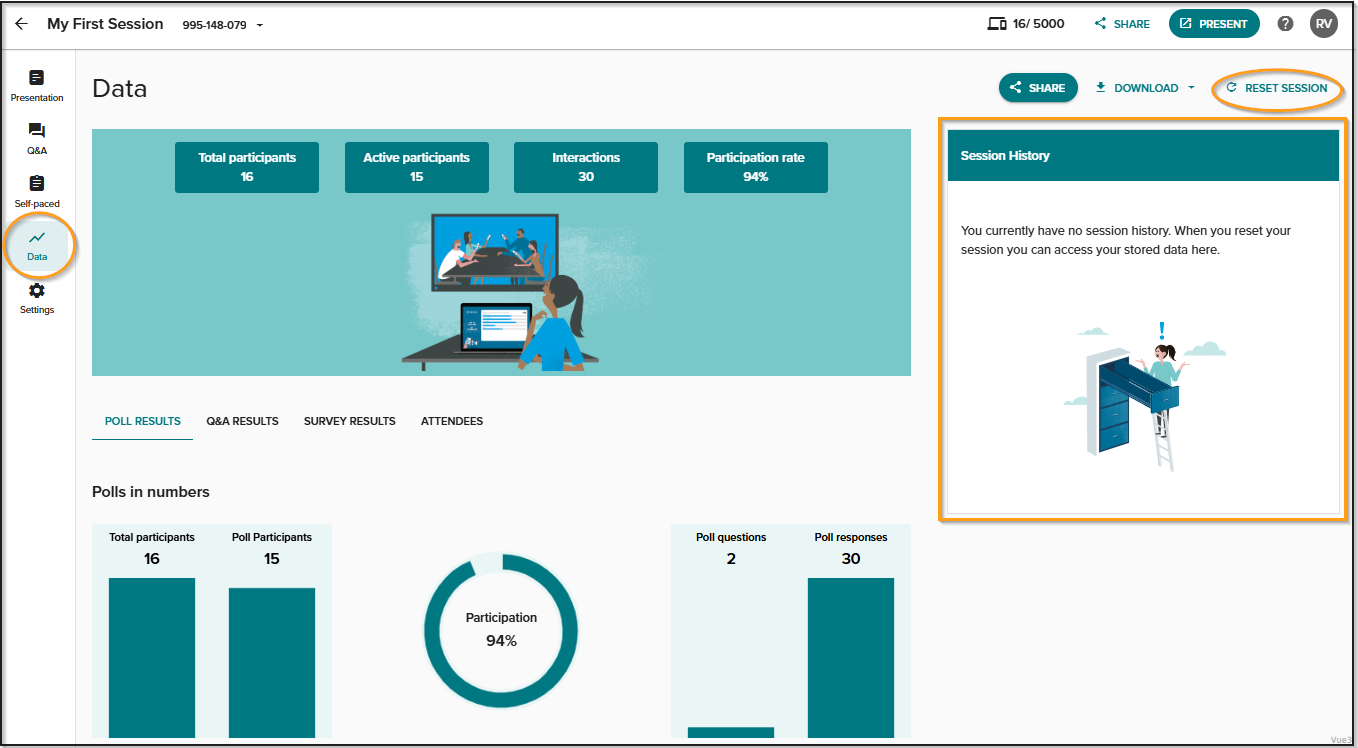Open the Q&A sidebar section
The height and width of the screenshot is (748, 1358).
[37, 139]
